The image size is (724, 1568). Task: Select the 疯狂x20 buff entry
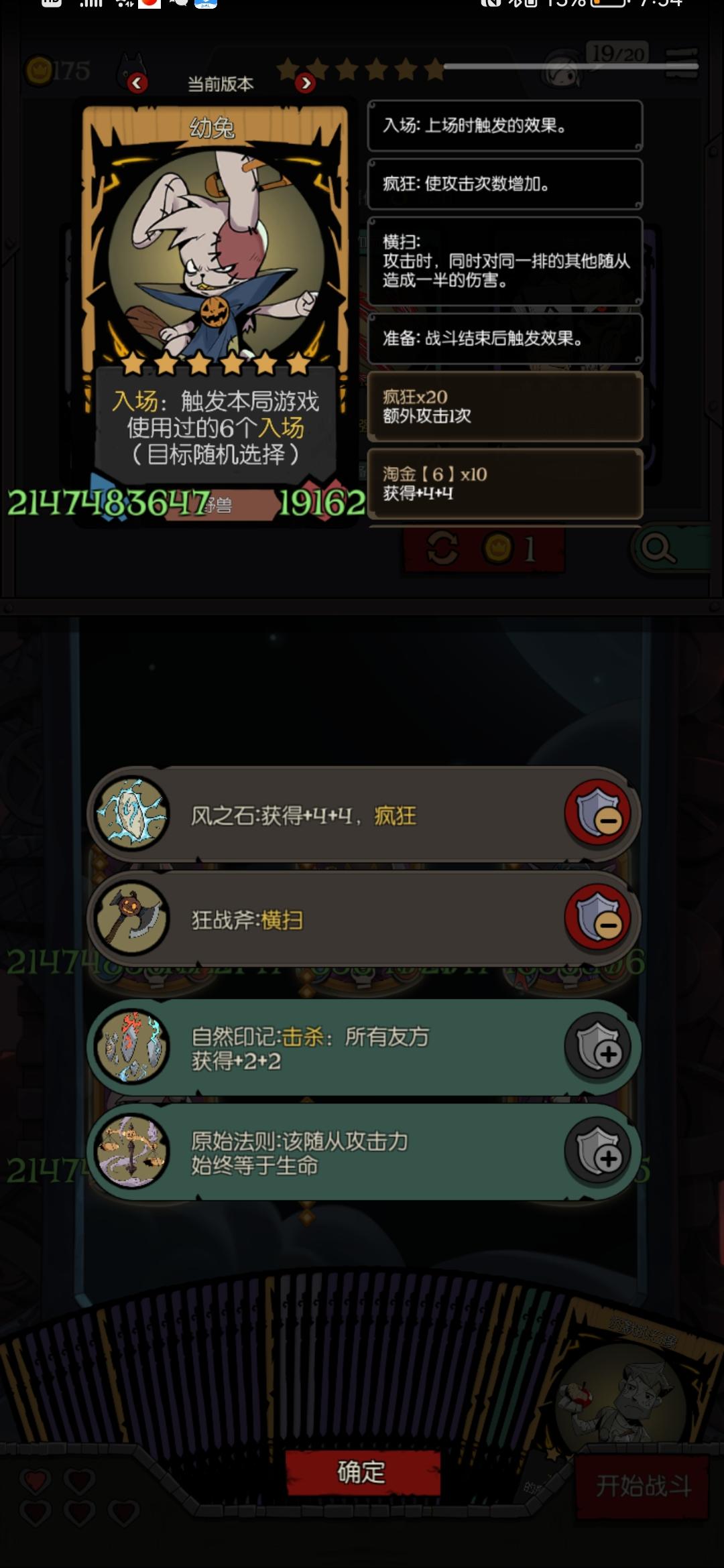(505, 407)
